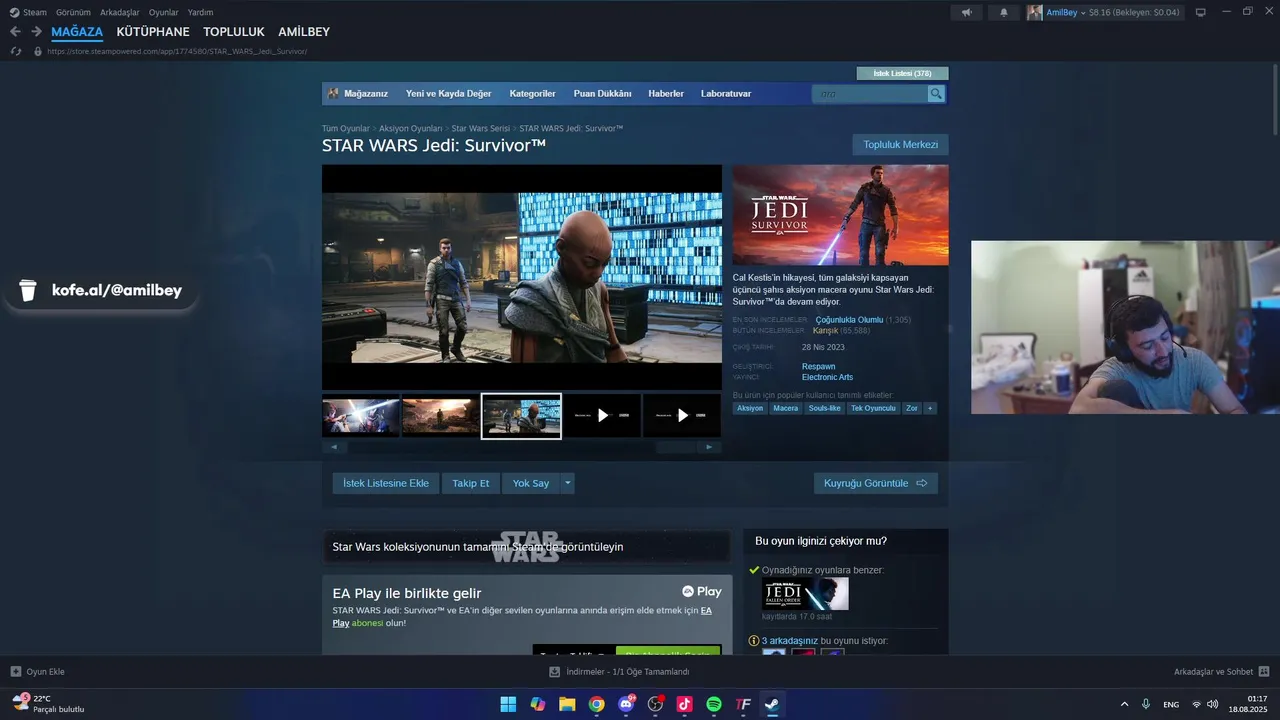The image size is (1280, 720).
Task: Open the Oyunlar menu
Action: tap(164, 12)
